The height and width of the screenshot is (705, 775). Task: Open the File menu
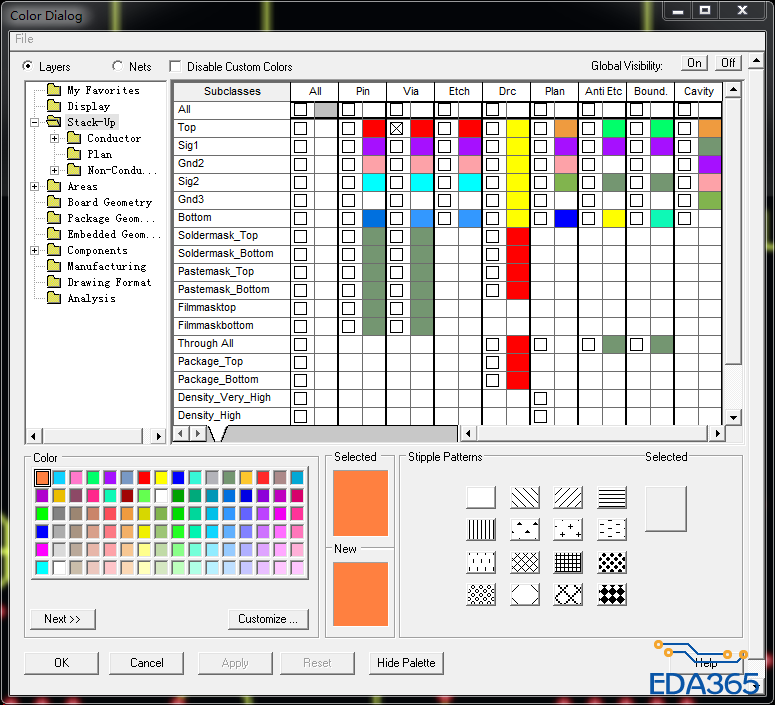coord(24,39)
